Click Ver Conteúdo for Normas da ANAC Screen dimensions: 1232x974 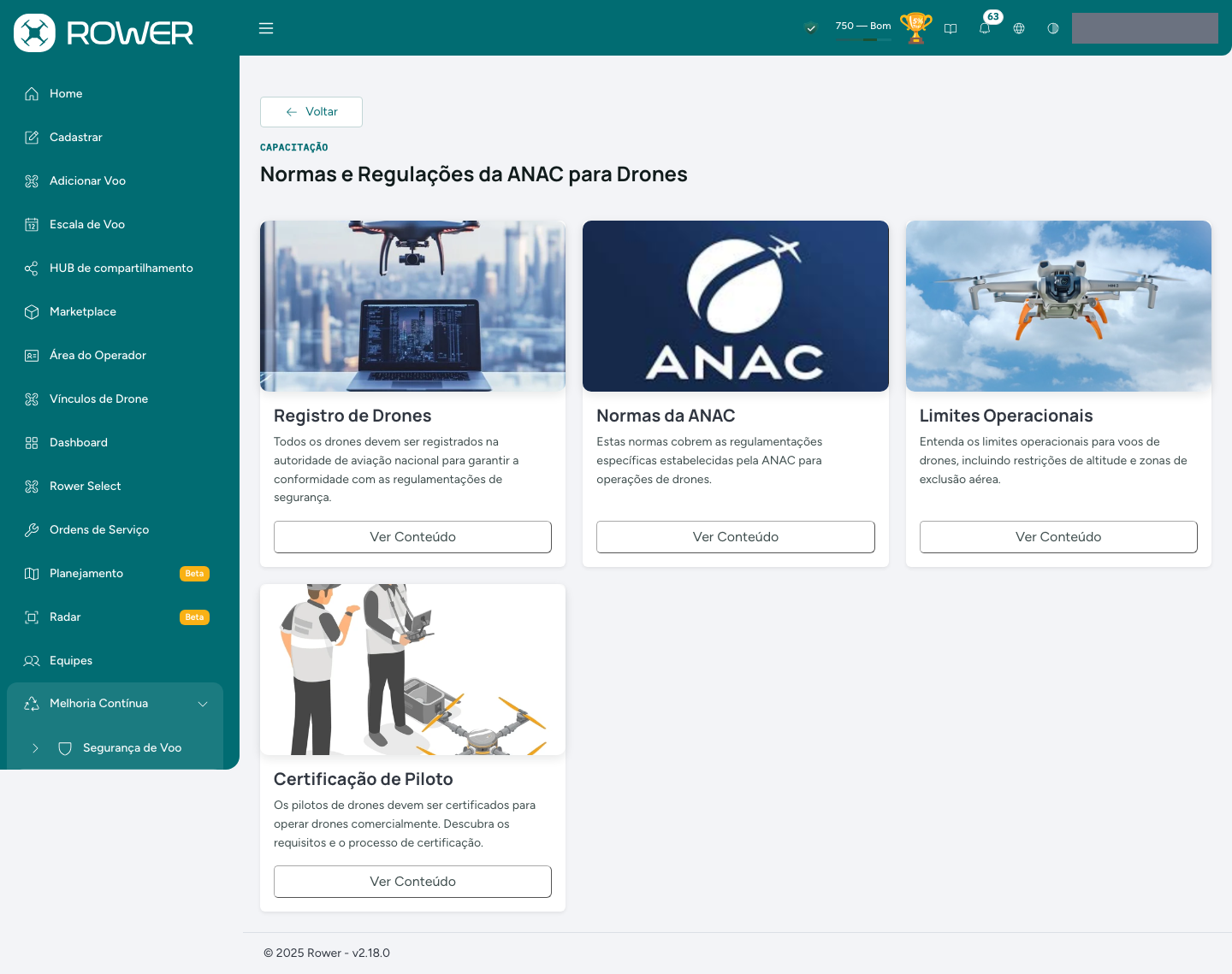pyautogui.click(x=736, y=537)
